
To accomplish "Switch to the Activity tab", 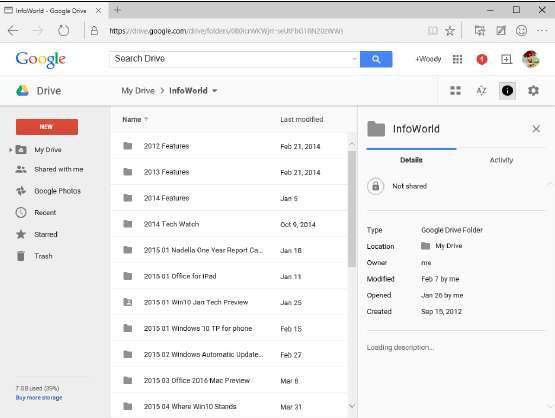I will 501,160.
